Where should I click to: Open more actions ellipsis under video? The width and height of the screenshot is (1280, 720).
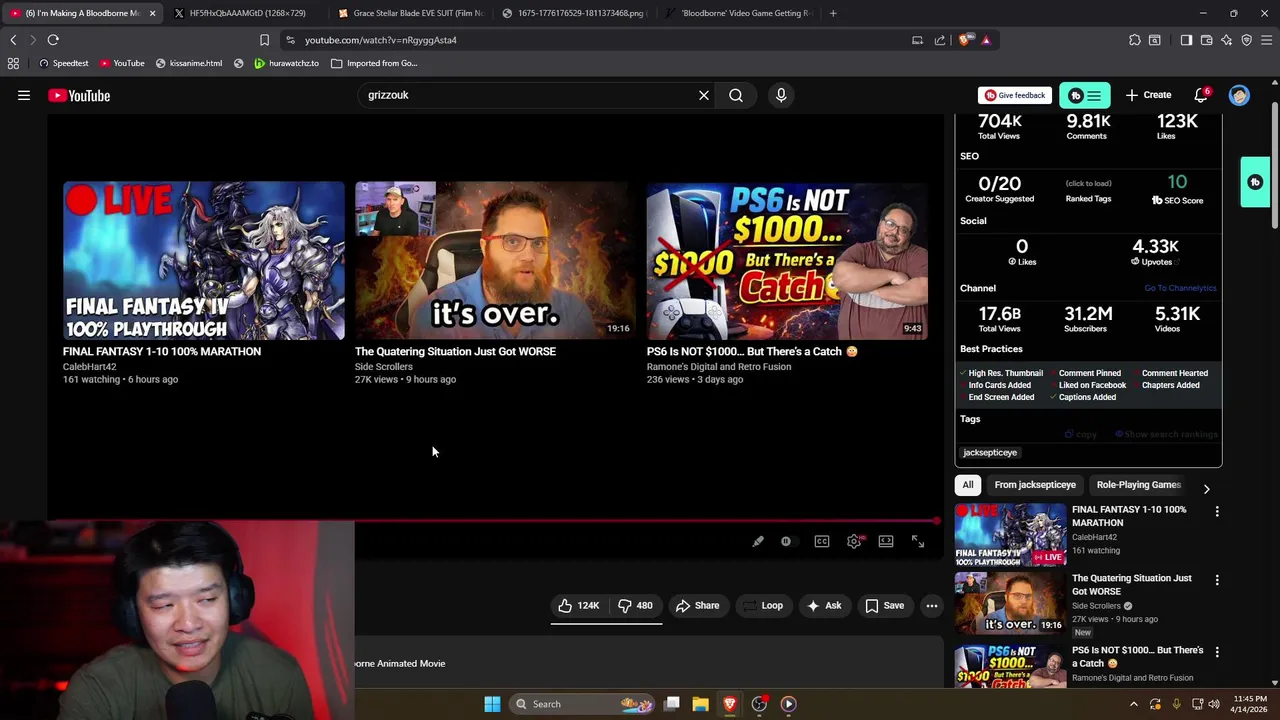(x=931, y=605)
